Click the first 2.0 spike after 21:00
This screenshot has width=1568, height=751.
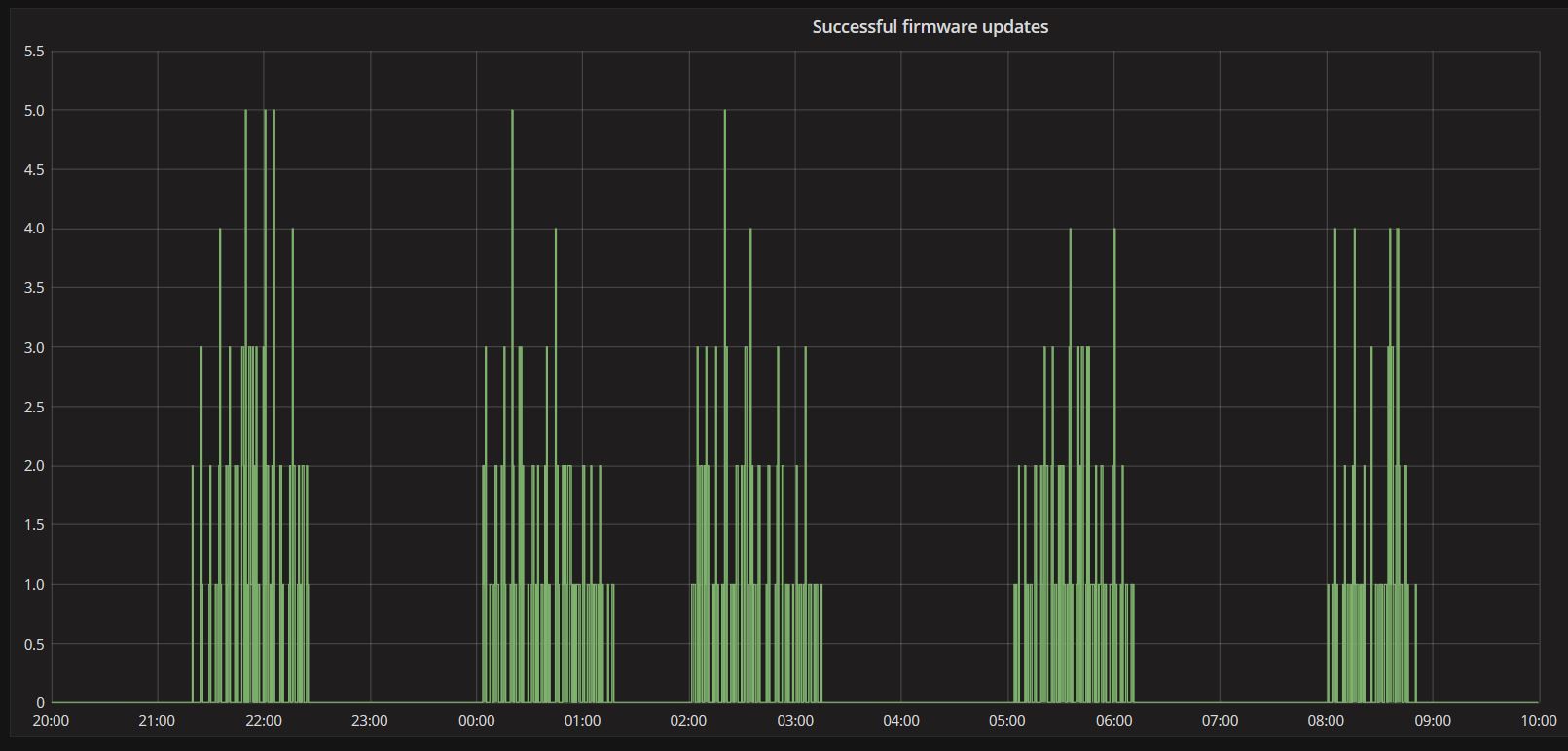pyautogui.click(x=193, y=467)
